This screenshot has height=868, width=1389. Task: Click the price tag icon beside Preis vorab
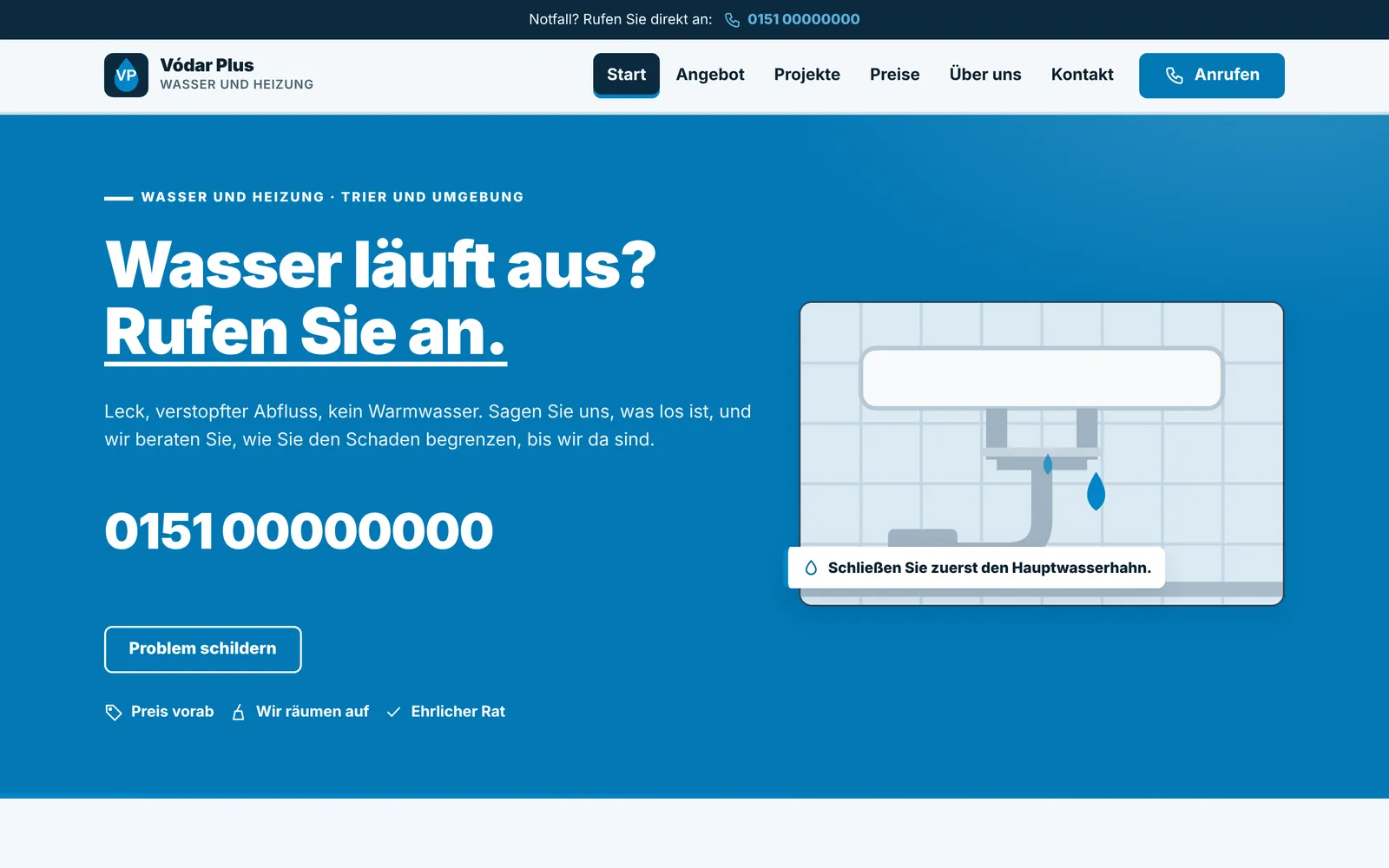pos(114,712)
